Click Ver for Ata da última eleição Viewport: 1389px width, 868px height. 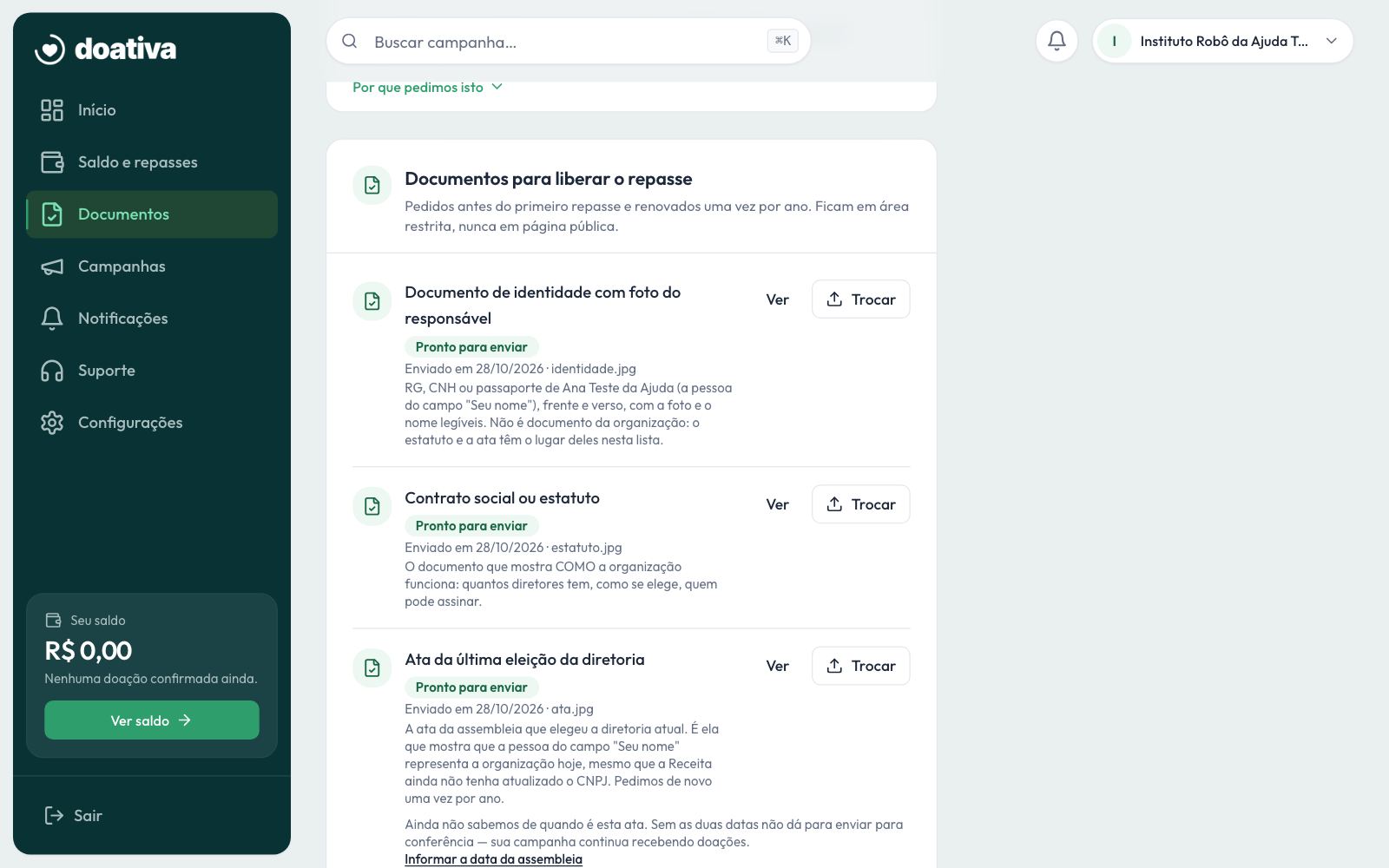pyautogui.click(x=777, y=666)
